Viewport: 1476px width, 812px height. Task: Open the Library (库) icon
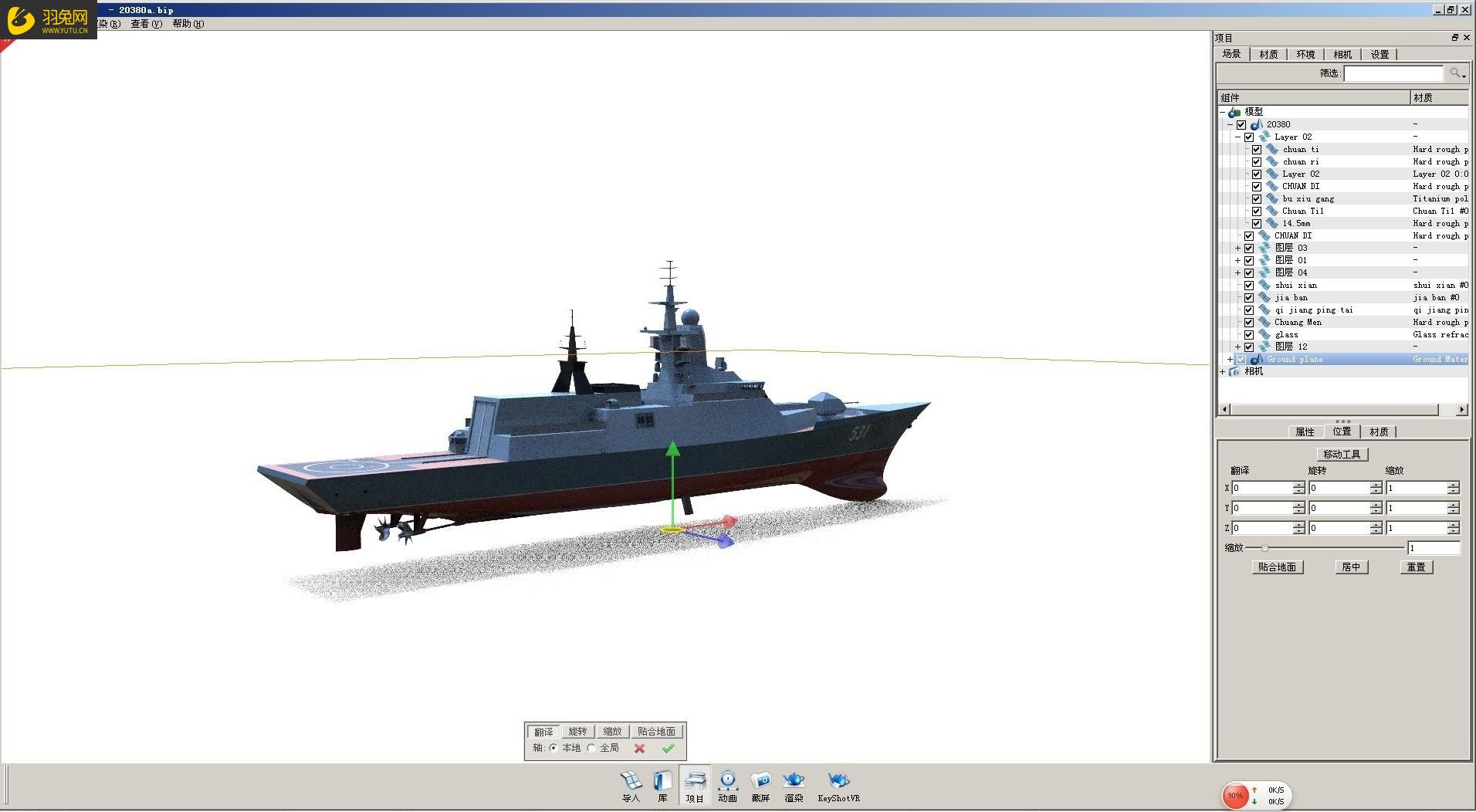tap(662, 781)
